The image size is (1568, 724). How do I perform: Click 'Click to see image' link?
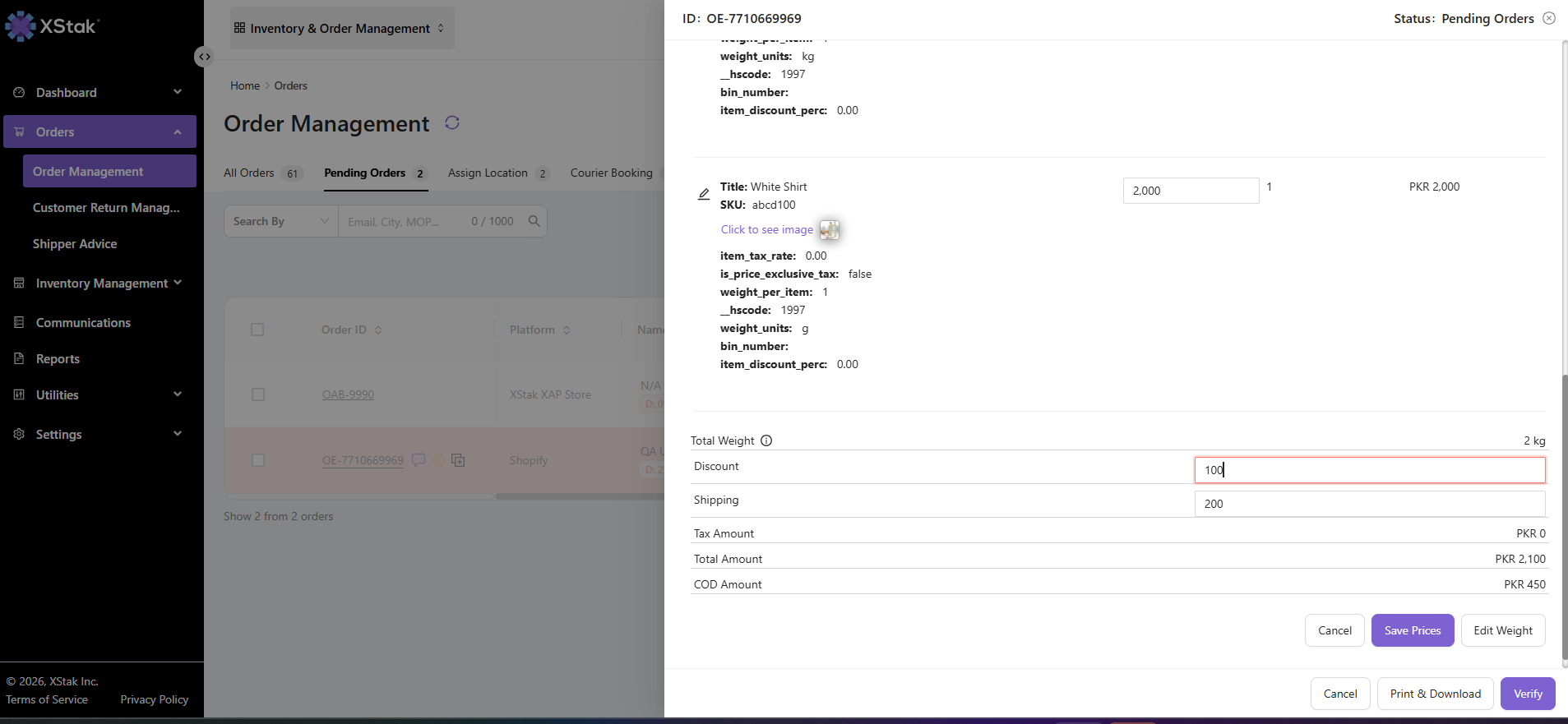coord(767,229)
